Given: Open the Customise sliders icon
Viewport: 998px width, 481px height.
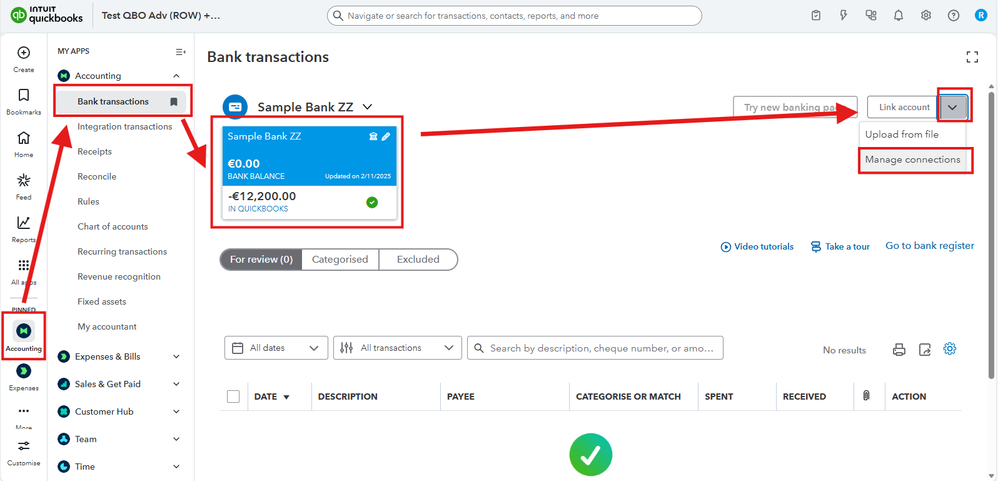Looking at the screenshot, I should click(x=23, y=445).
